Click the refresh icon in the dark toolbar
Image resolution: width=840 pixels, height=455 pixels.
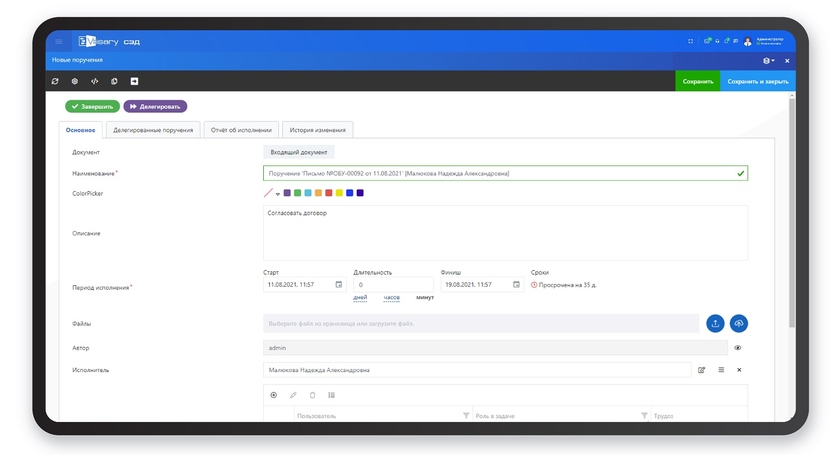pyautogui.click(x=56, y=81)
